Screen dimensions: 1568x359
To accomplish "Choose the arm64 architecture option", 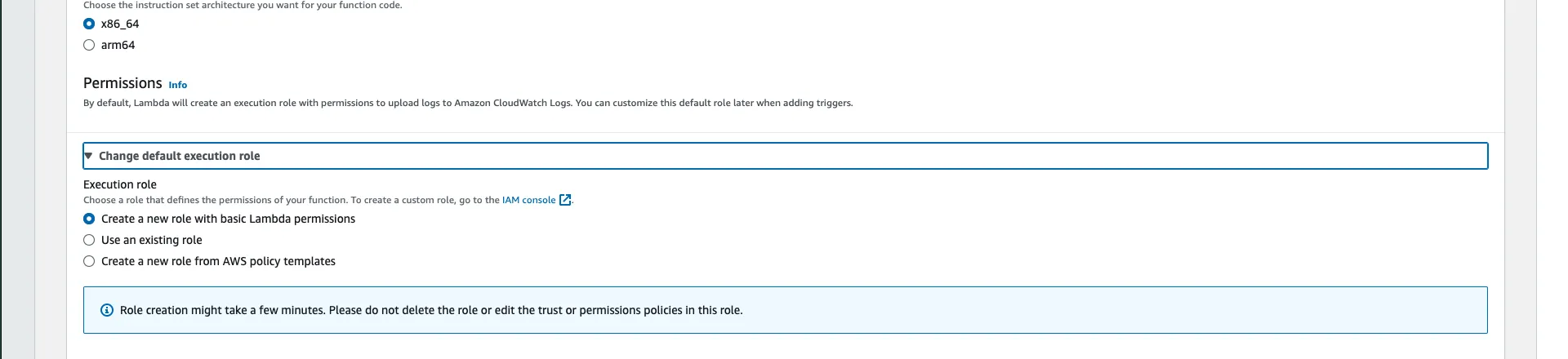I will tap(89, 45).
